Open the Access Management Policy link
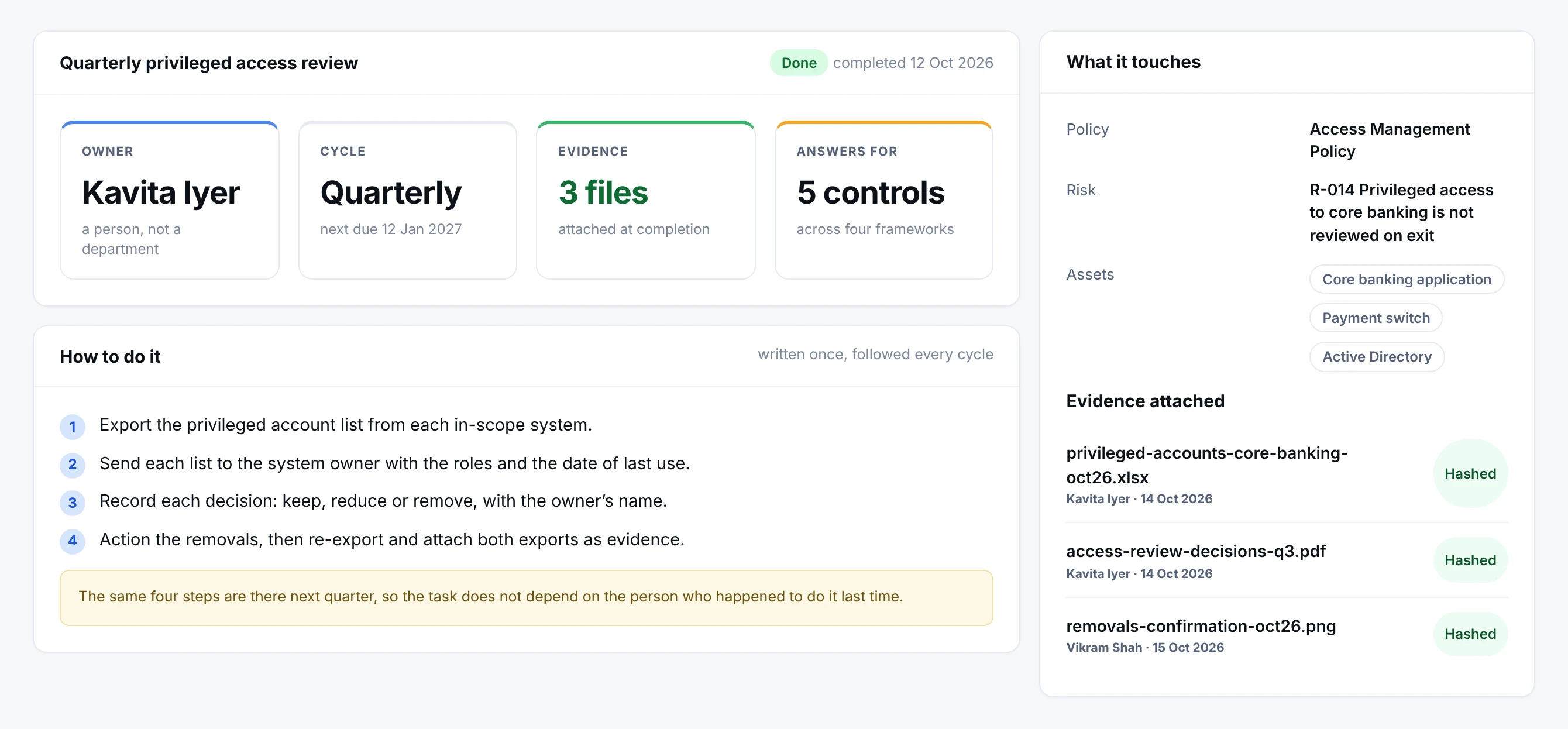The image size is (1568, 729). [x=1389, y=140]
